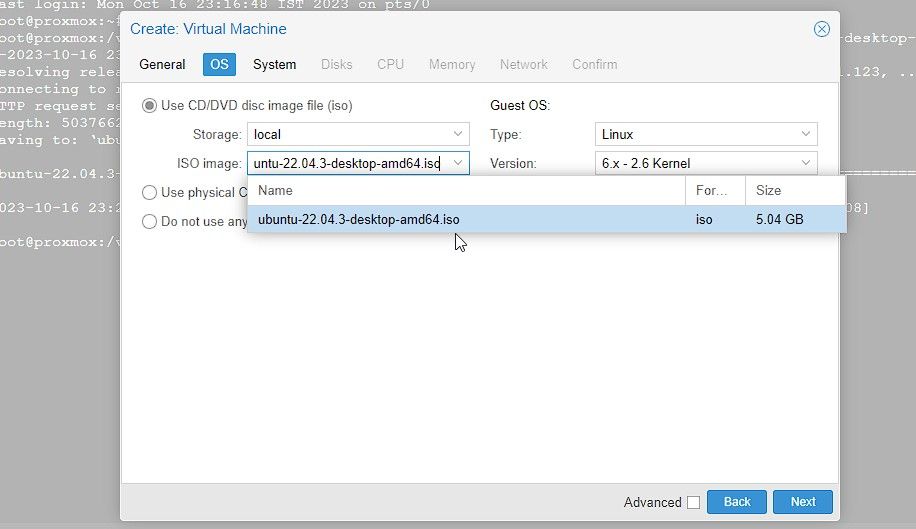Go back with the Back button
This screenshot has width=916, height=529.
737,502
